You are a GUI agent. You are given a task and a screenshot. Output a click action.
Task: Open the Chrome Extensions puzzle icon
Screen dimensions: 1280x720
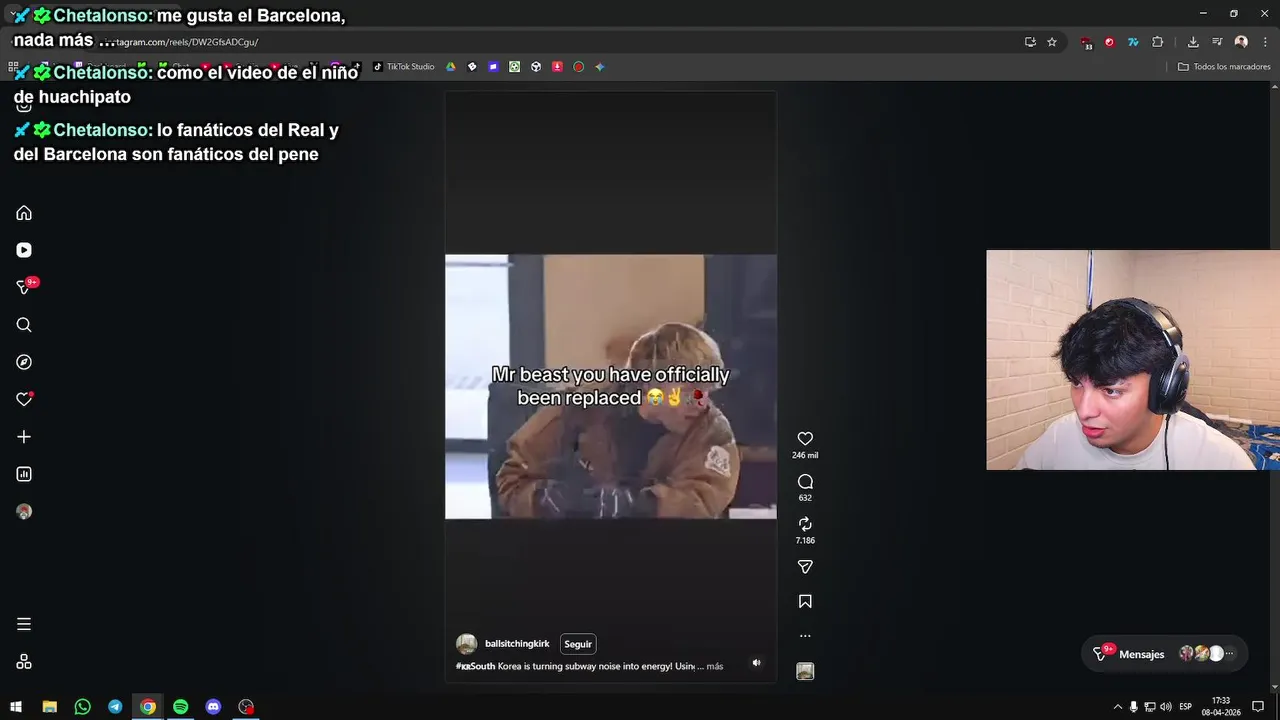1158,42
